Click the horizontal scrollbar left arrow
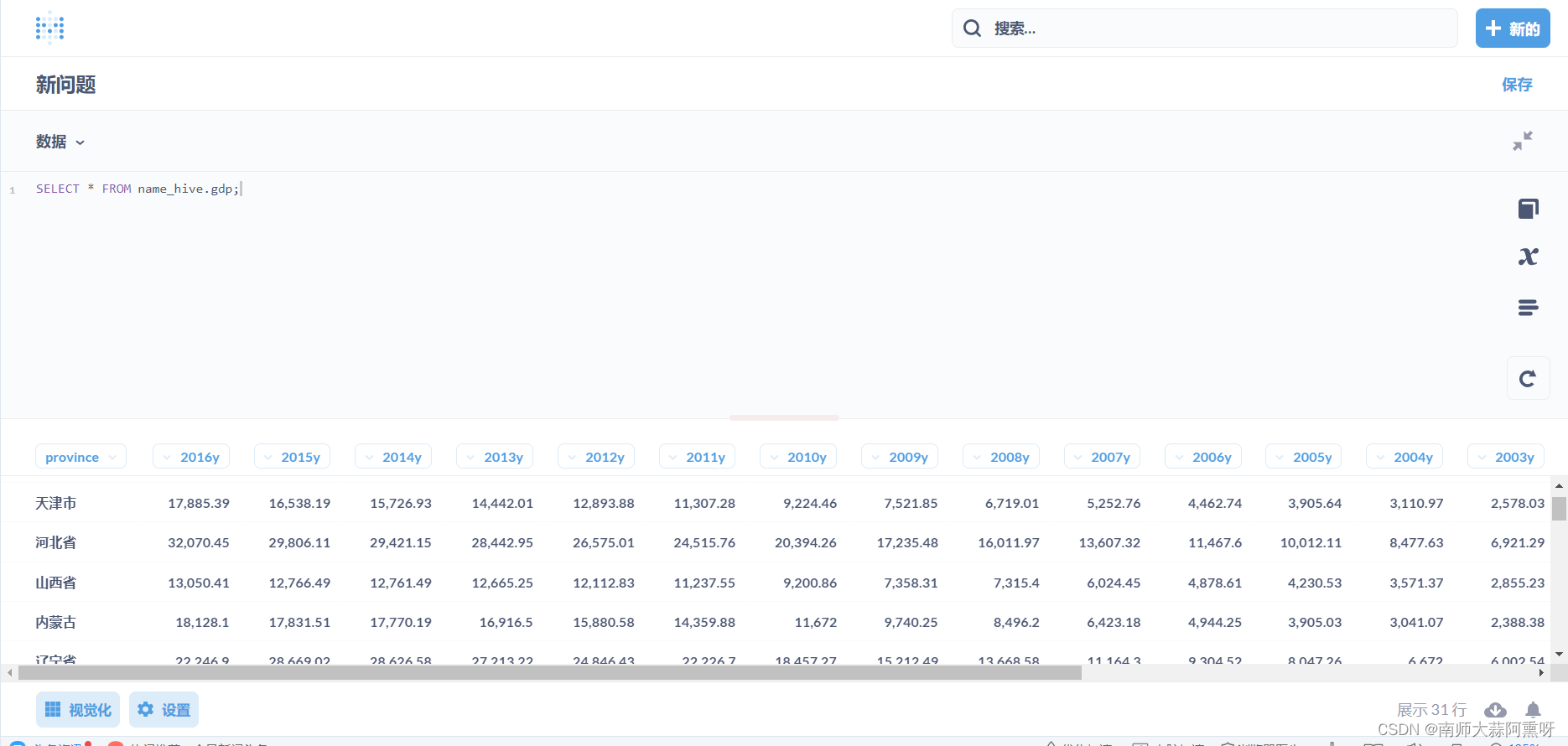 tap(9, 672)
